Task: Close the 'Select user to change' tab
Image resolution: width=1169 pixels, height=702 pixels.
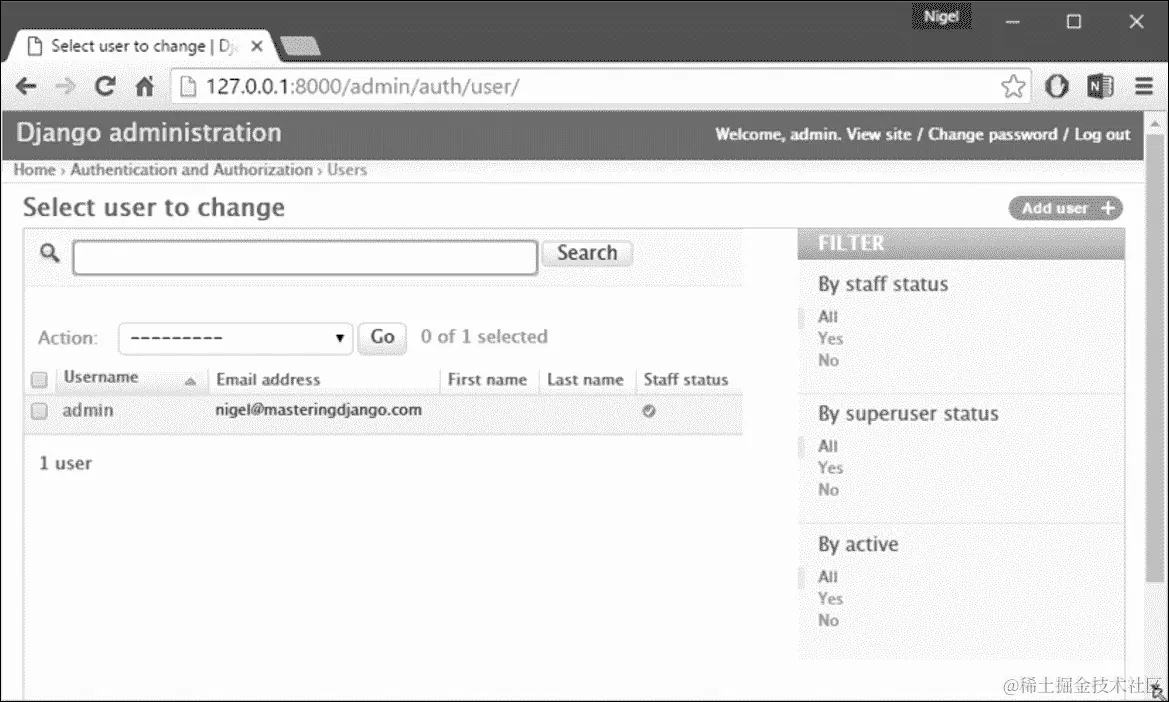Action: click(256, 46)
